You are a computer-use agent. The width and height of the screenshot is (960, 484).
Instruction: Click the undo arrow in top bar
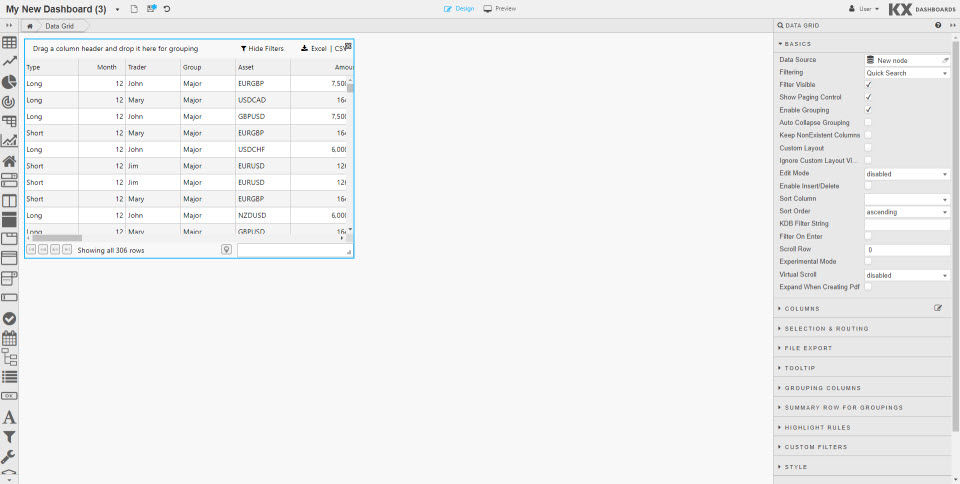[x=166, y=9]
